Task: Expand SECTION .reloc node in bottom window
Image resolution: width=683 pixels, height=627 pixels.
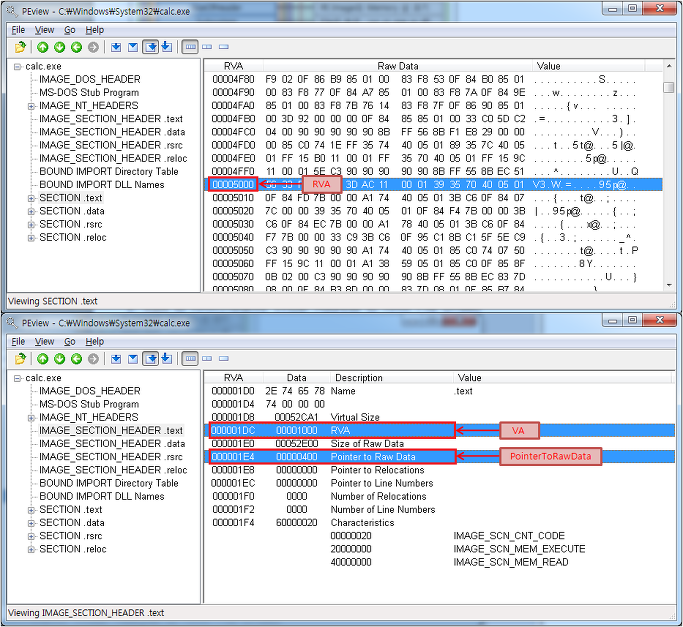Action: click(x=31, y=549)
